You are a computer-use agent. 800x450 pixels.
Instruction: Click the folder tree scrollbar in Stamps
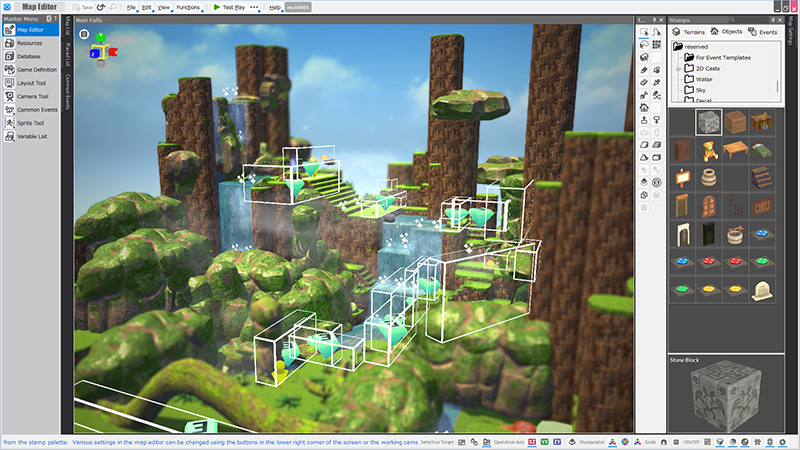(x=778, y=86)
